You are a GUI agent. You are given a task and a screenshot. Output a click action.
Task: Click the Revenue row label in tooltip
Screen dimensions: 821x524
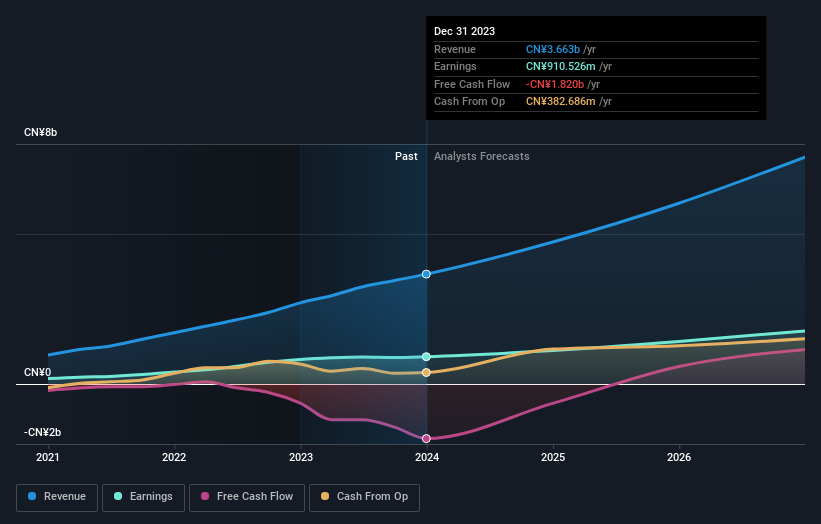click(455, 49)
